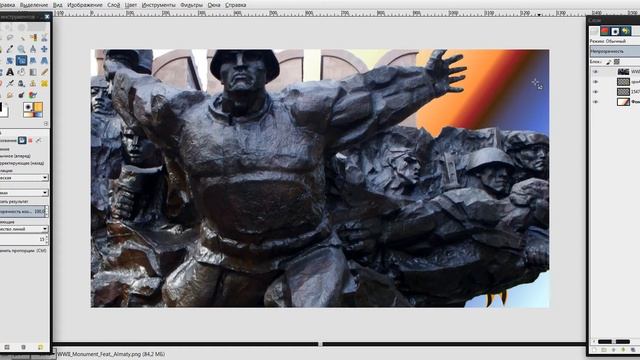
Task: Select the Bucket Fill tool
Action: [x=21, y=72]
